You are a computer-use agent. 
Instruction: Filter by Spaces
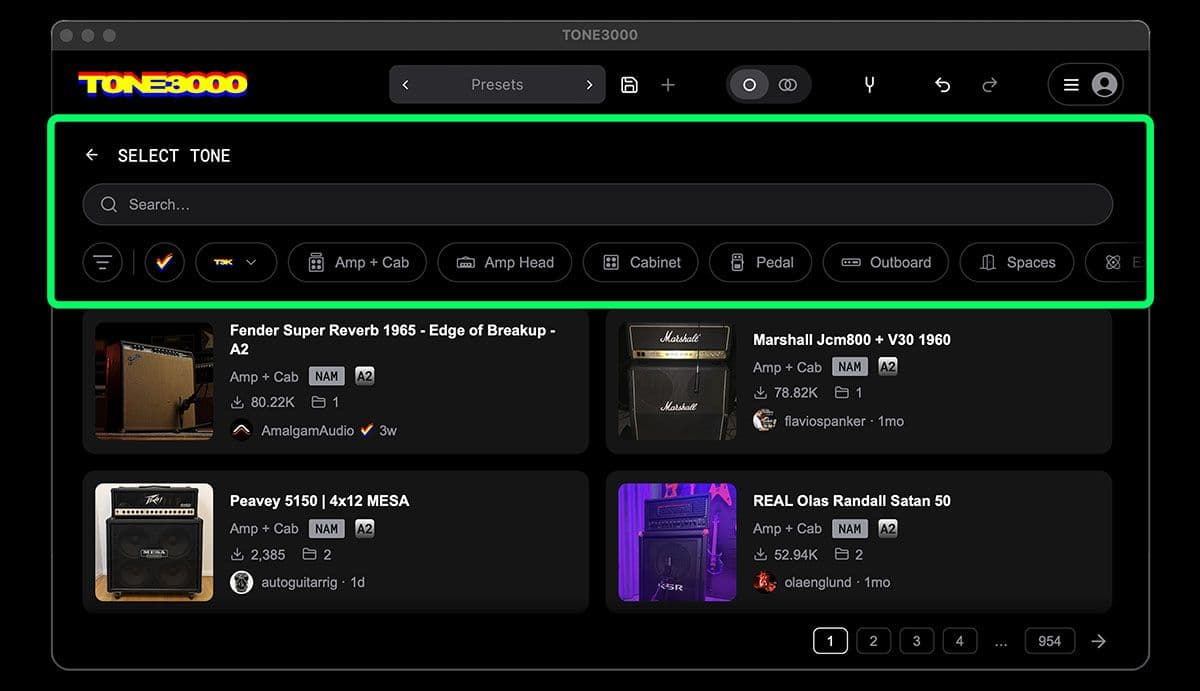click(x=1017, y=262)
